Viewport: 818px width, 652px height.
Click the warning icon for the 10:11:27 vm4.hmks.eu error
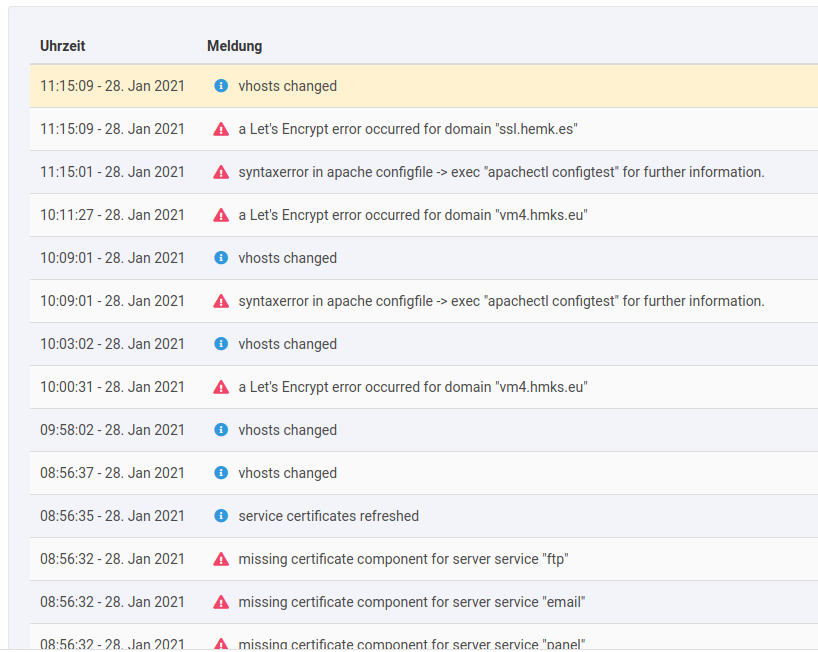tap(221, 215)
